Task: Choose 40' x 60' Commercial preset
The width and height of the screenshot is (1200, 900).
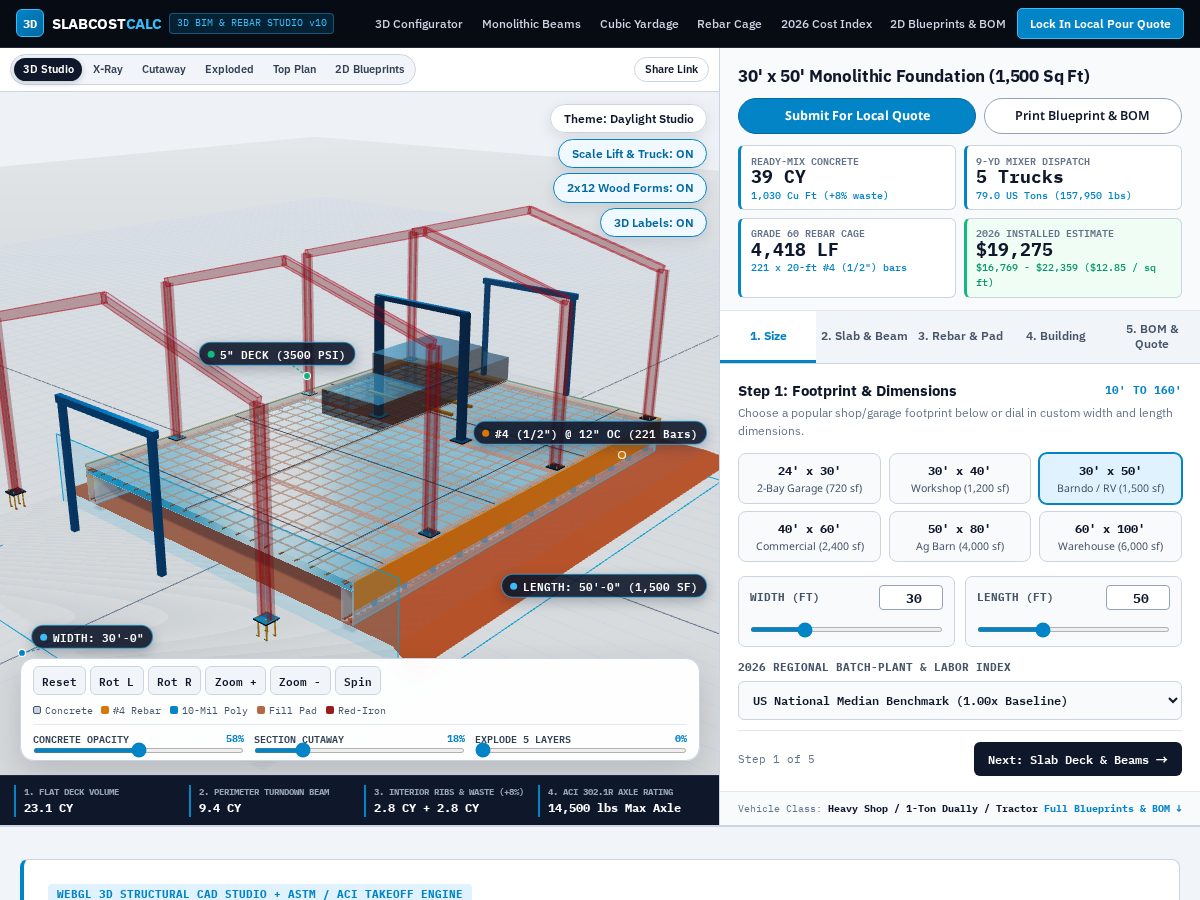Action: [809, 537]
